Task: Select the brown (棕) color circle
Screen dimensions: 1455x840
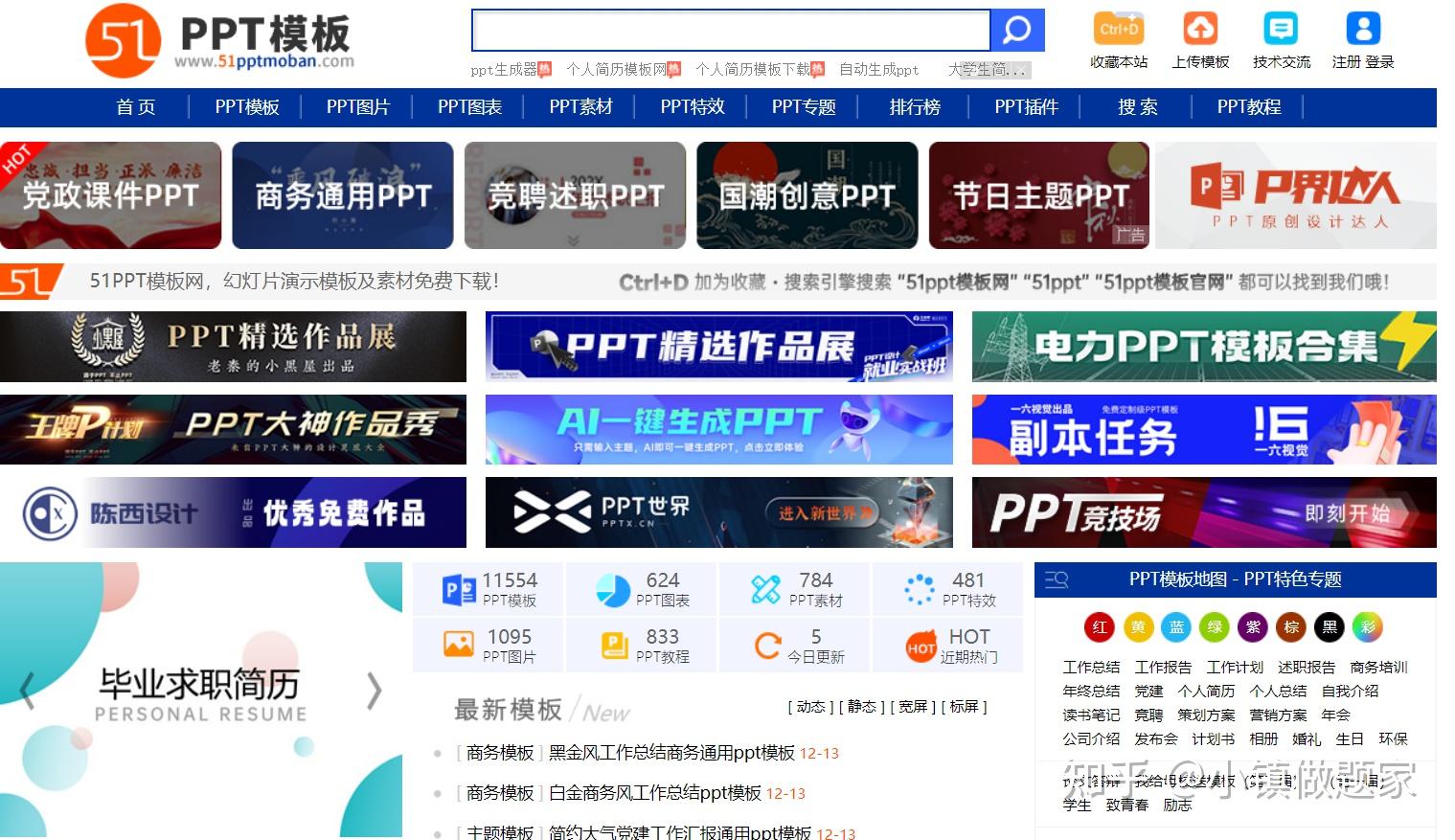Action: coord(1291,627)
